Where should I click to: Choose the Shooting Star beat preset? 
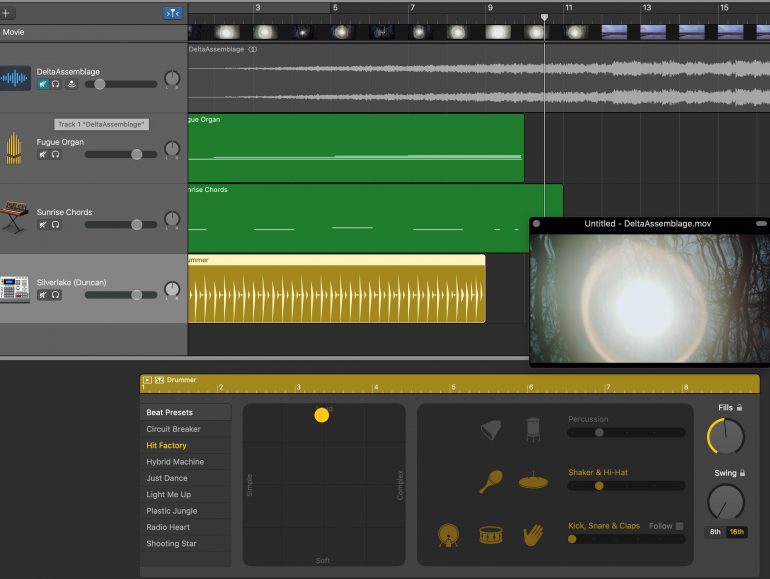171,544
